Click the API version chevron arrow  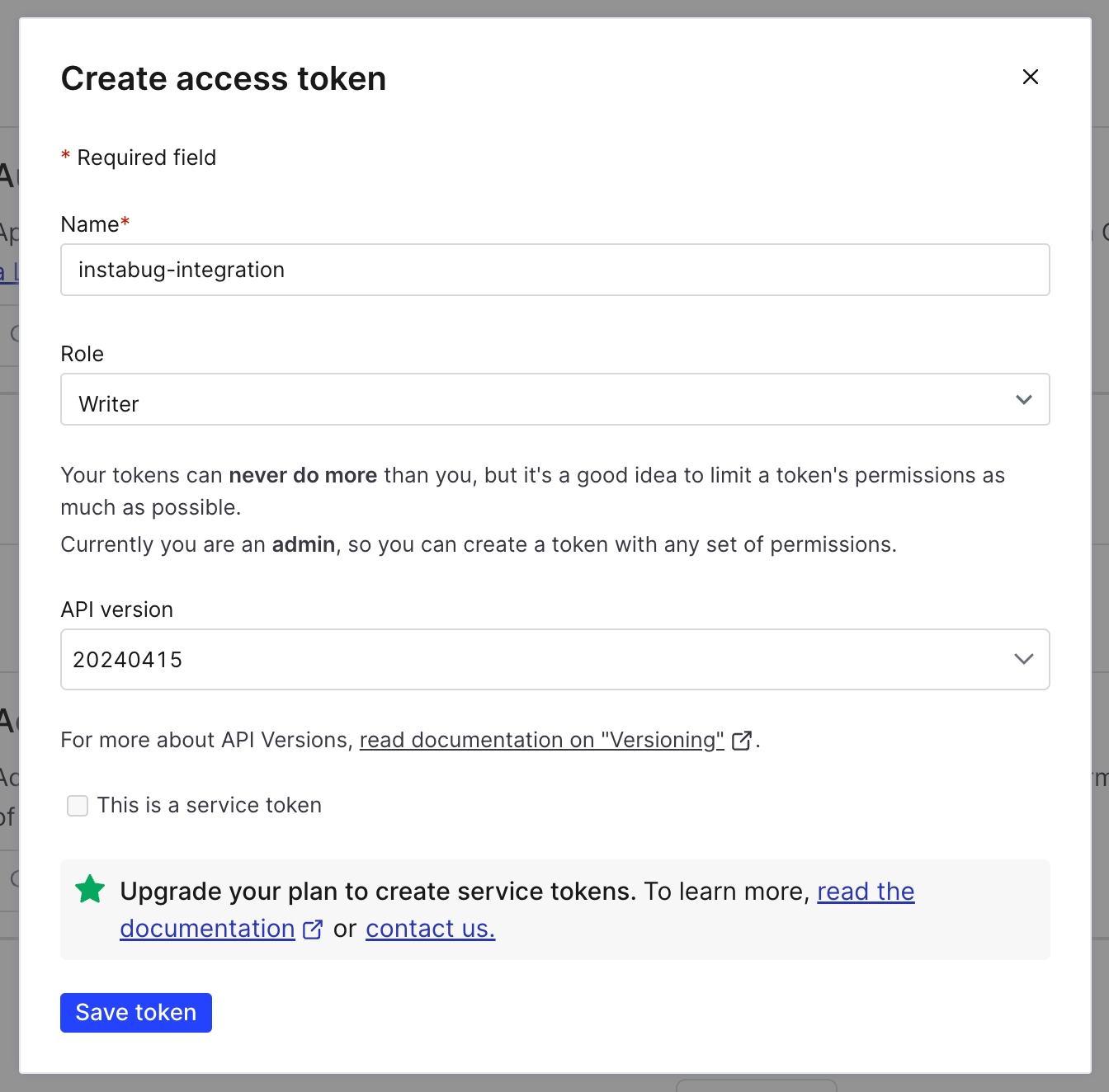[x=1024, y=659]
